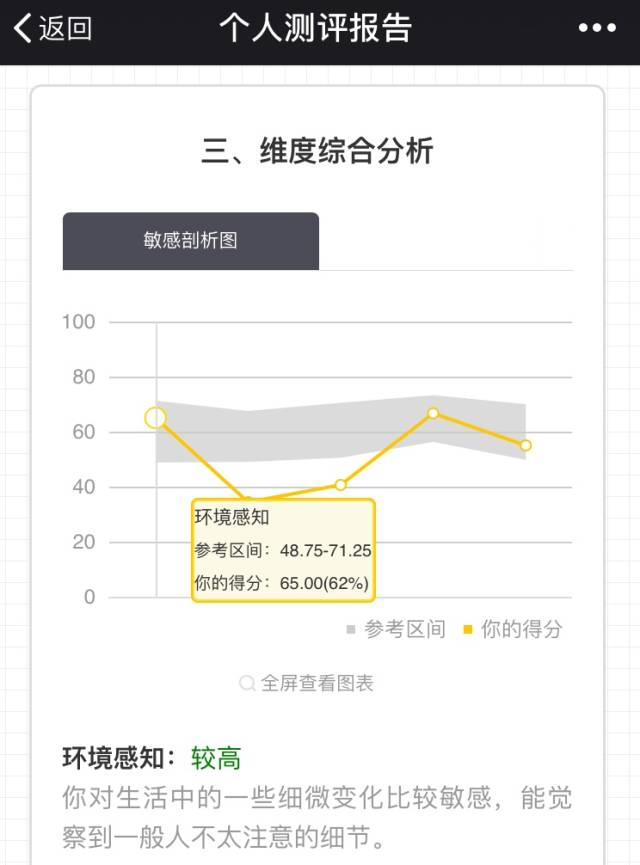Screen dimensions: 640x865
Task: Select the yellow data point near 40
Action: [341, 485]
